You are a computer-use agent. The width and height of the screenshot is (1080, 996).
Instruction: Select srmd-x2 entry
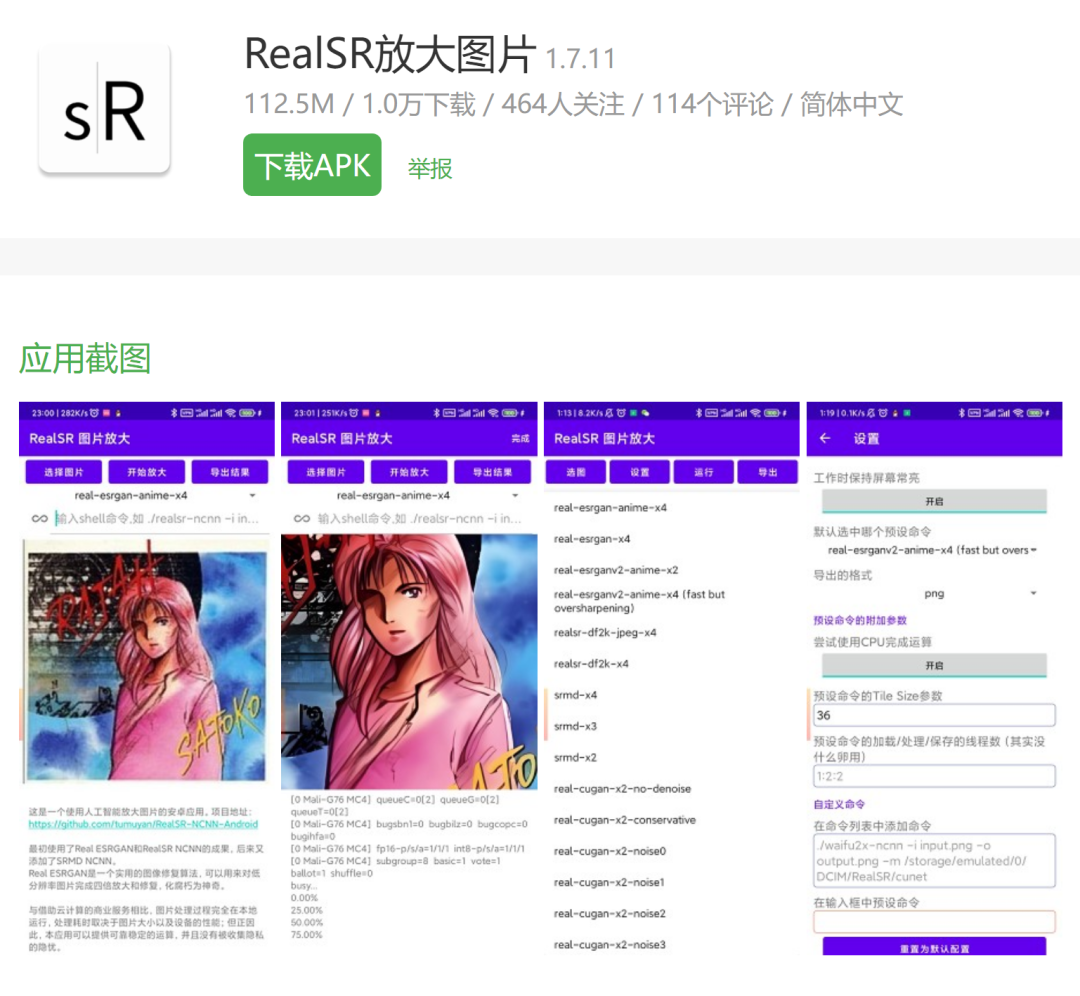tap(575, 757)
